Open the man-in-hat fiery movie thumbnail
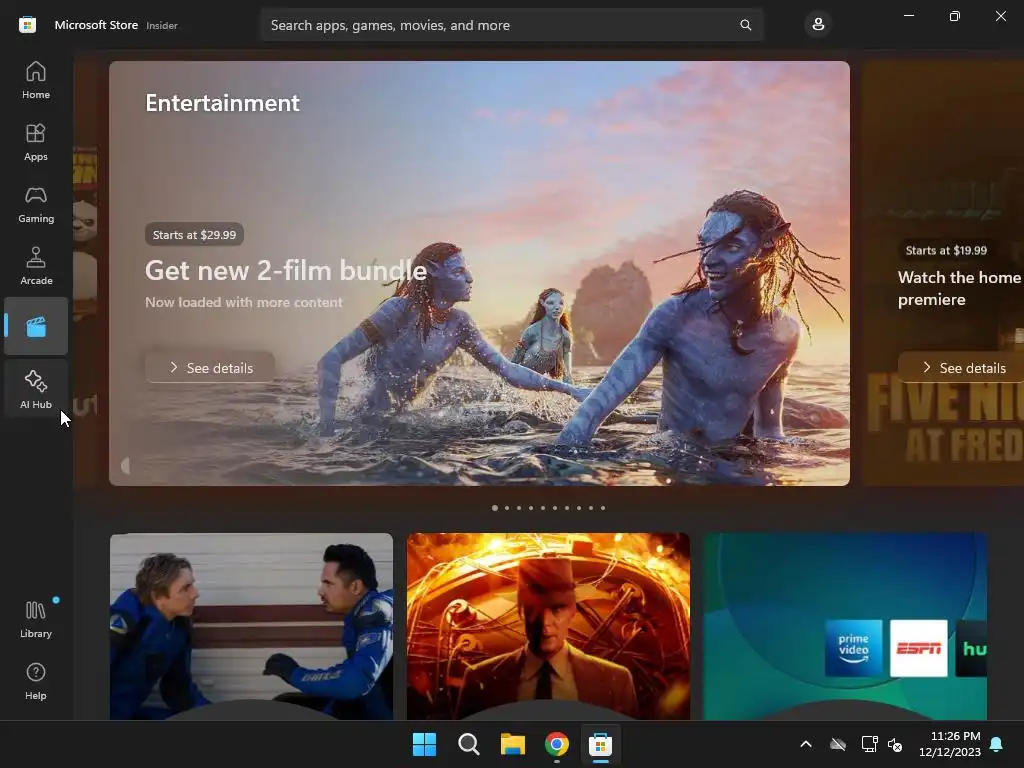The height and width of the screenshot is (768, 1024). (548, 626)
